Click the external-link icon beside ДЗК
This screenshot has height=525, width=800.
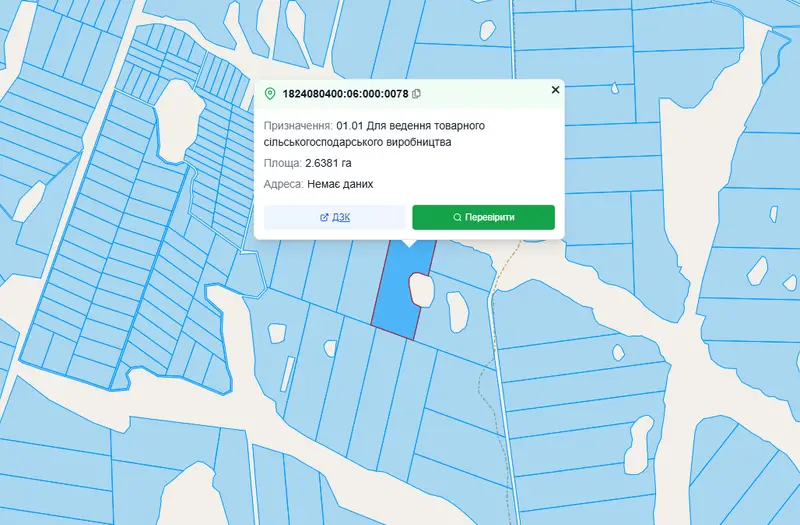(324, 217)
